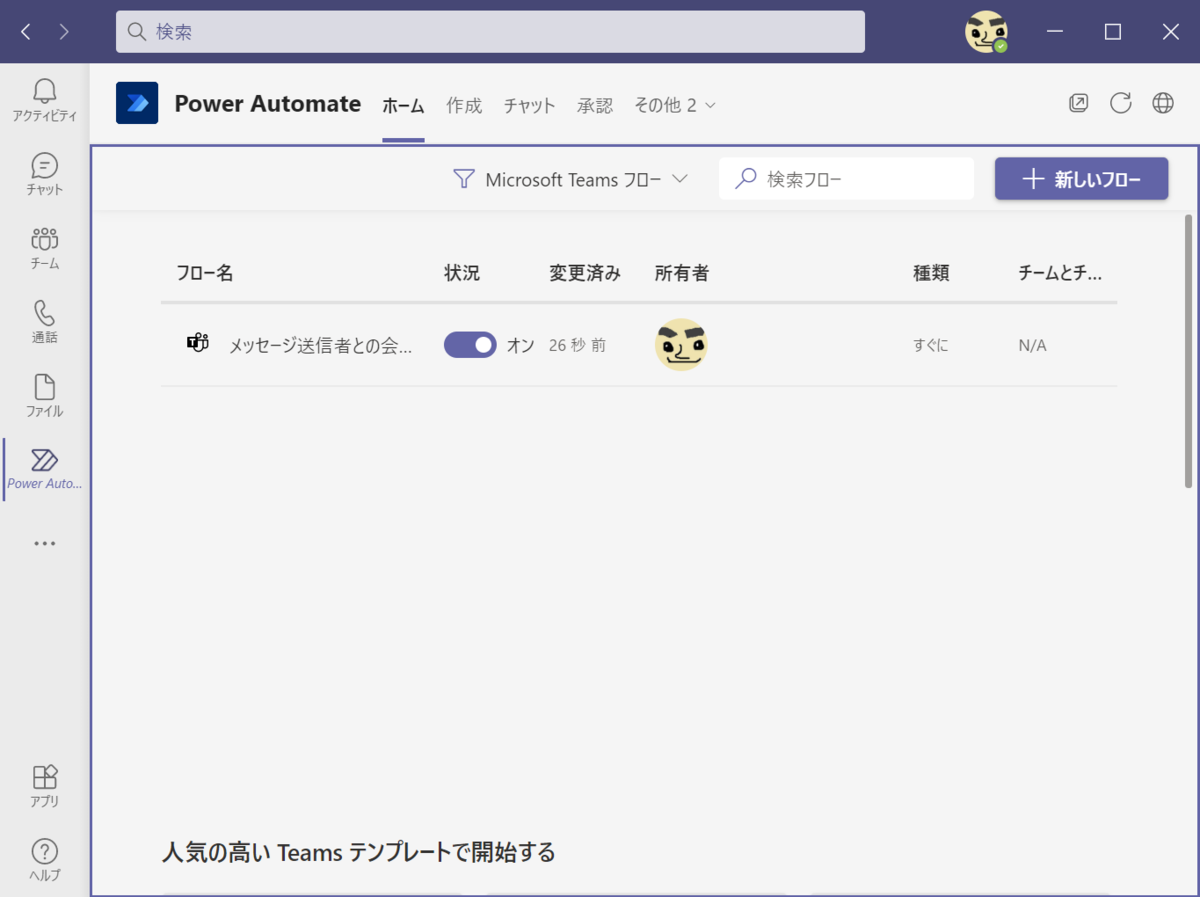The height and width of the screenshot is (897, 1200).
Task: Click the 検索フロー search field
Action: tap(846, 179)
